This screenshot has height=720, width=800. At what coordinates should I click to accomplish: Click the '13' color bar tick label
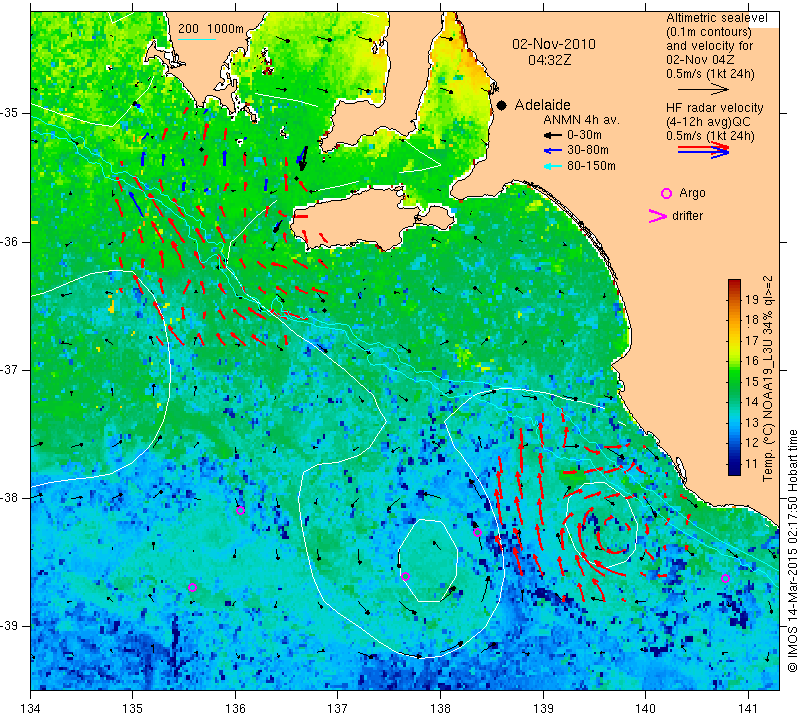pos(752,423)
